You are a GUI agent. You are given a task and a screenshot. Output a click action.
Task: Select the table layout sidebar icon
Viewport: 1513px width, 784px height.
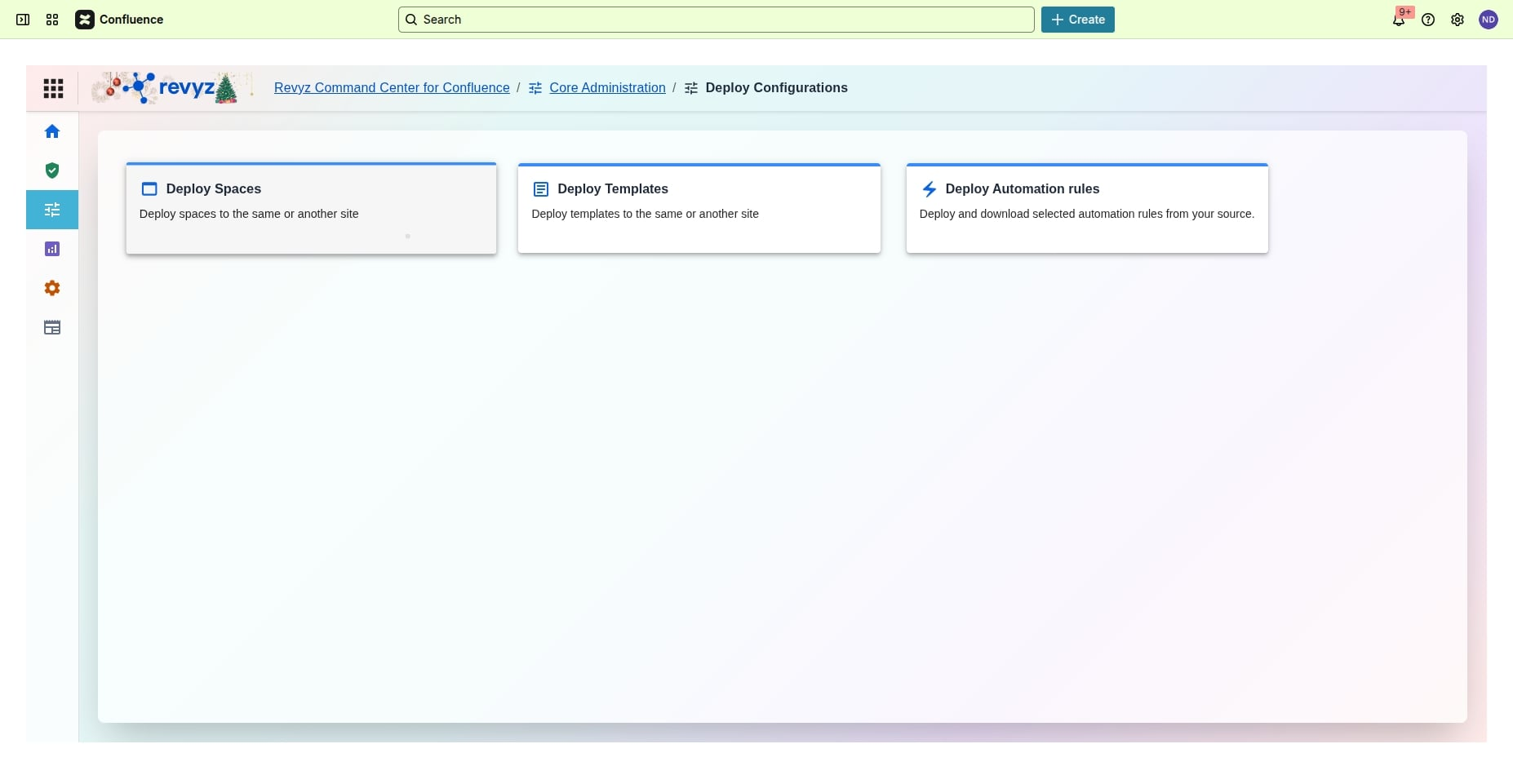click(52, 327)
